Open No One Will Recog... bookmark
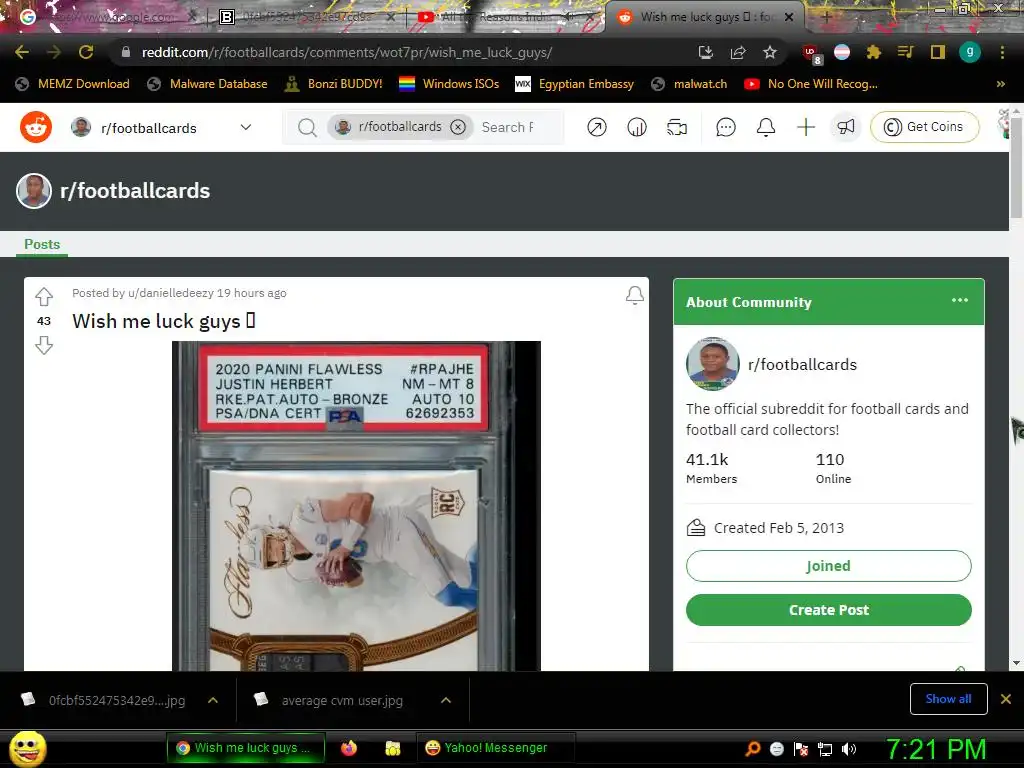1024x768 pixels. [x=811, y=84]
